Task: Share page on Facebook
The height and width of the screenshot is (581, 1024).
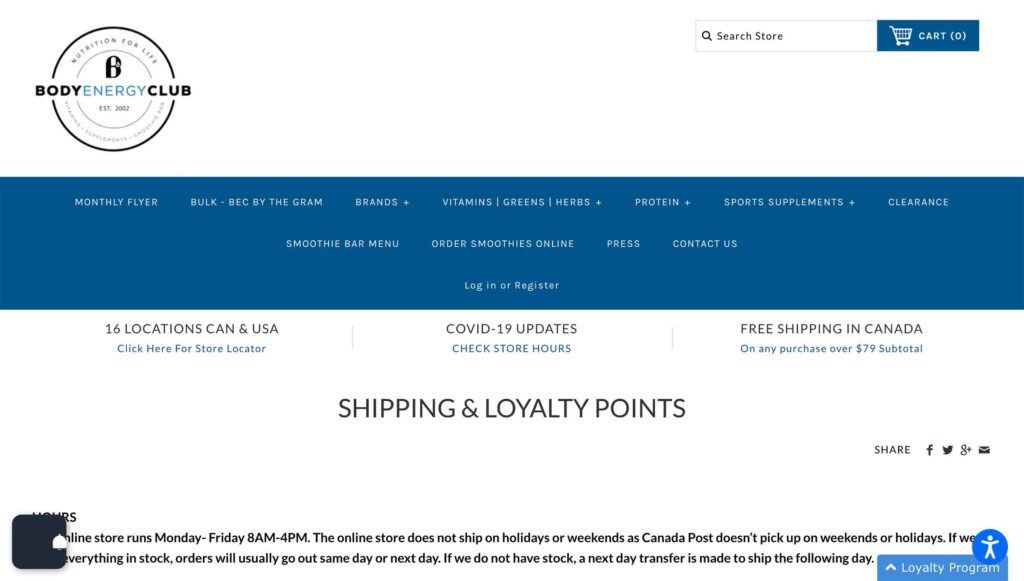Action: click(x=929, y=450)
